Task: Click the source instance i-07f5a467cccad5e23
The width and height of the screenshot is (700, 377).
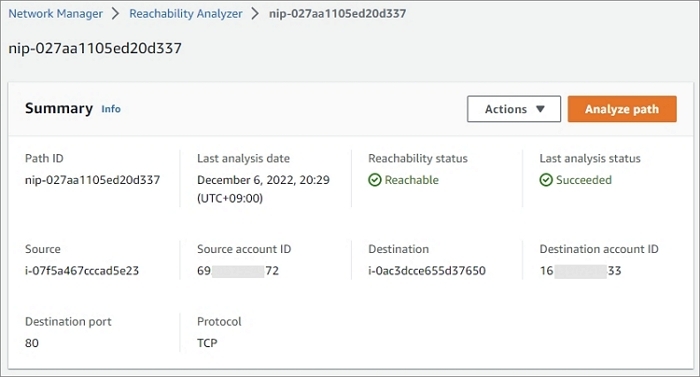Action: [x=82, y=271]
